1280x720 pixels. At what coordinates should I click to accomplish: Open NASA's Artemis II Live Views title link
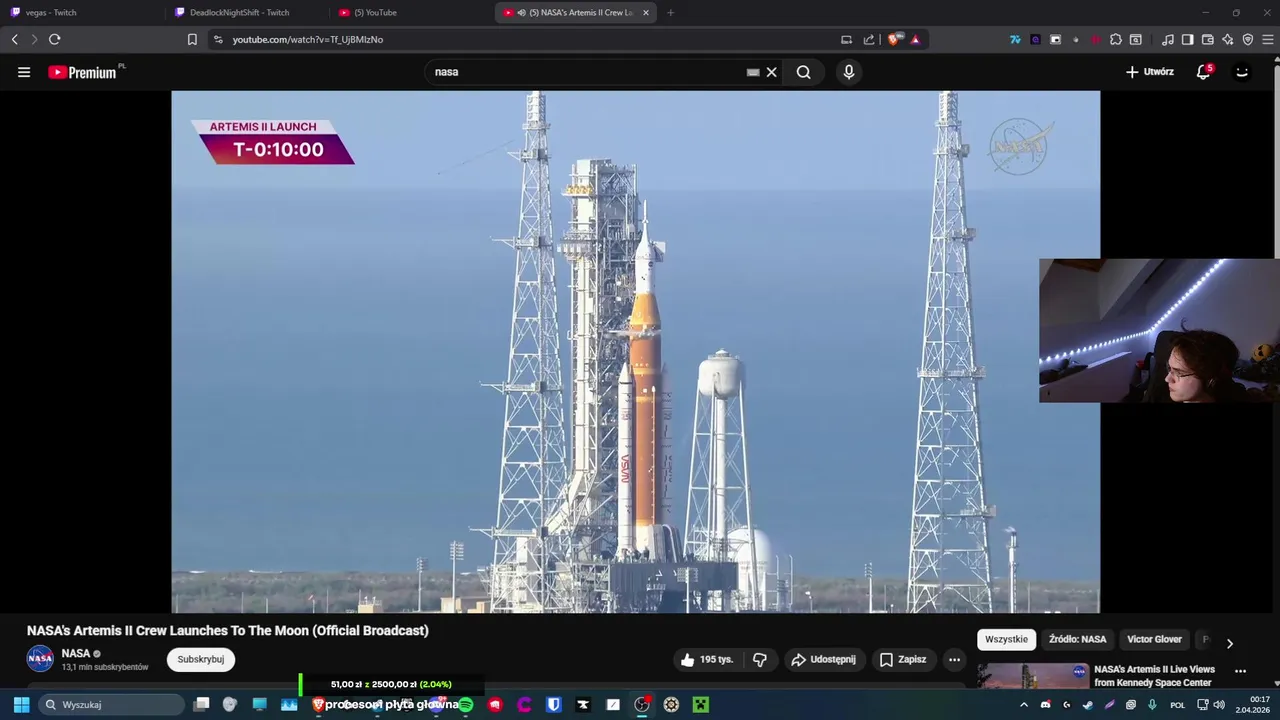point(1154,676)
